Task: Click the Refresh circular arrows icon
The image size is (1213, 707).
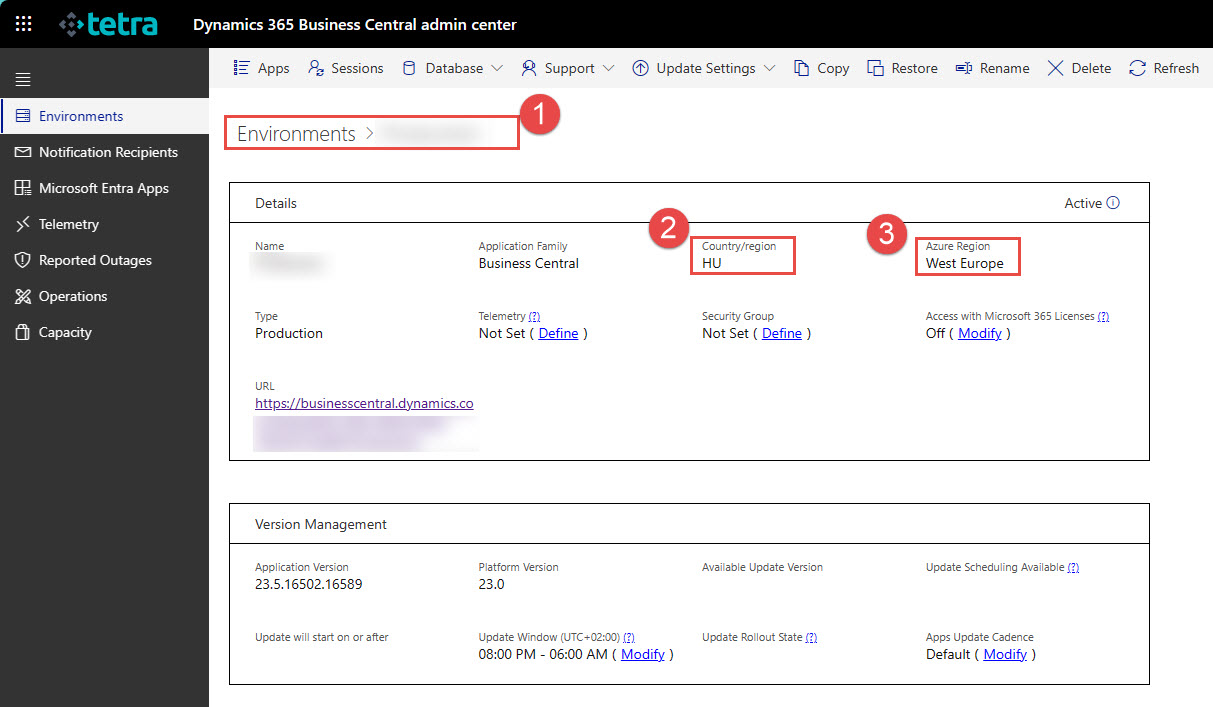Action: coord(1137,68)
